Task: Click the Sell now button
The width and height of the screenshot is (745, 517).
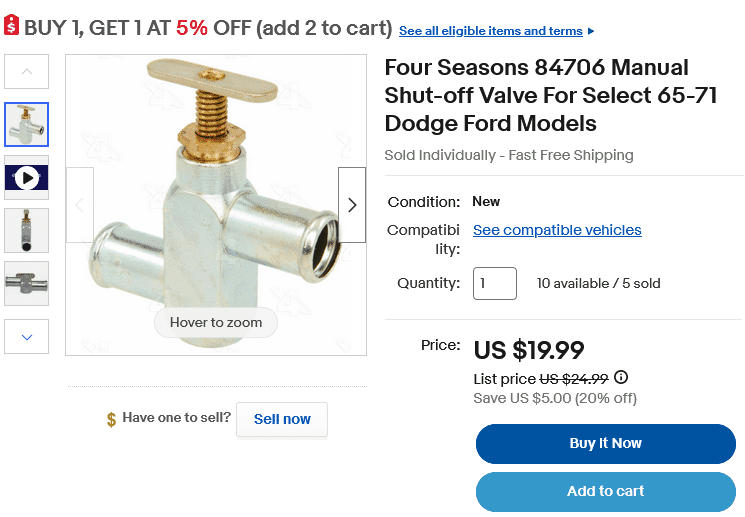Action: (x=282, y=419)
